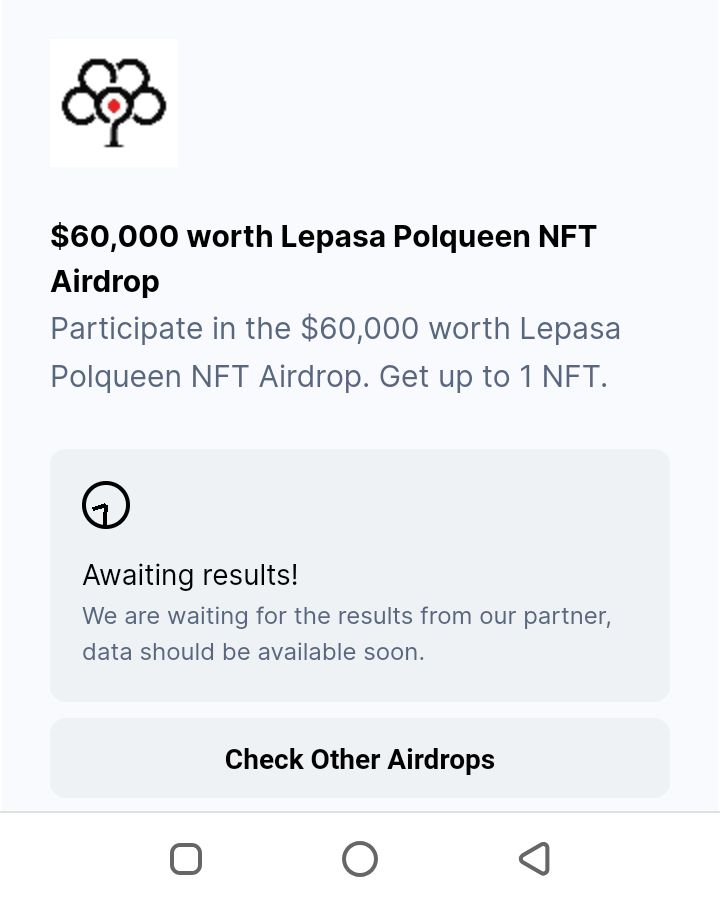Tap the Android home circle icon
720x906 pixels.
point(360,859)
